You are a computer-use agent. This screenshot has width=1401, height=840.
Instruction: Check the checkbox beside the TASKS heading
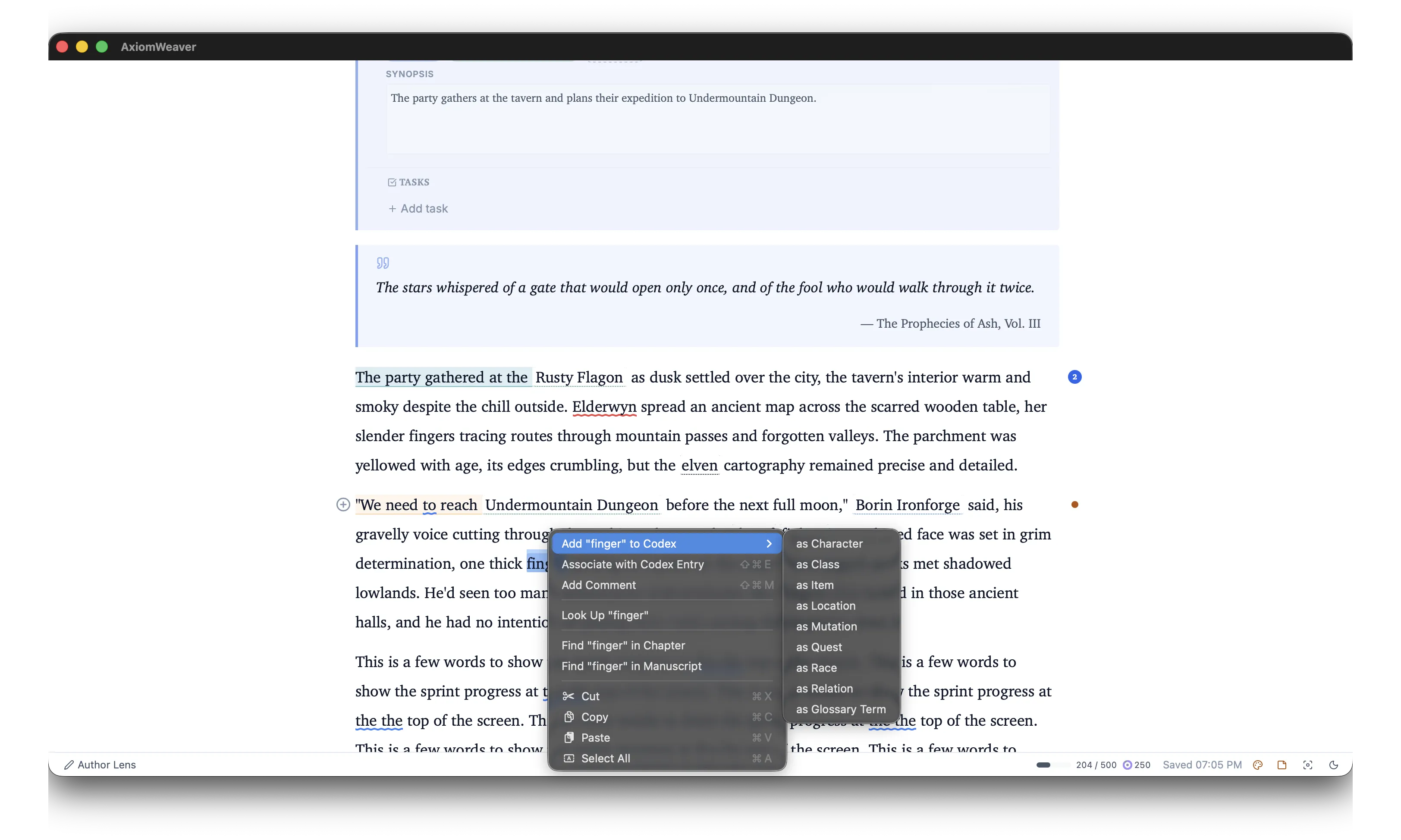pos(392,182)
